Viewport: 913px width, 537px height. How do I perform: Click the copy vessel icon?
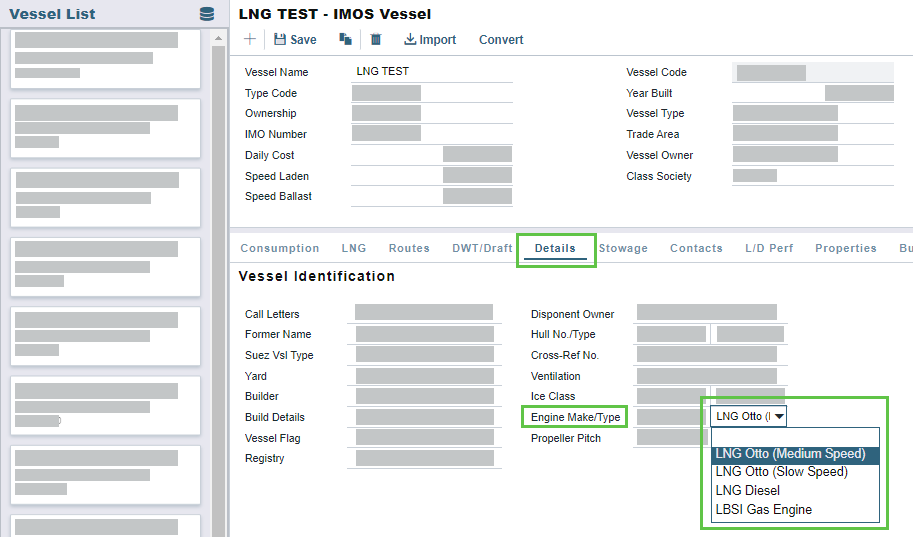pos(345,40)
